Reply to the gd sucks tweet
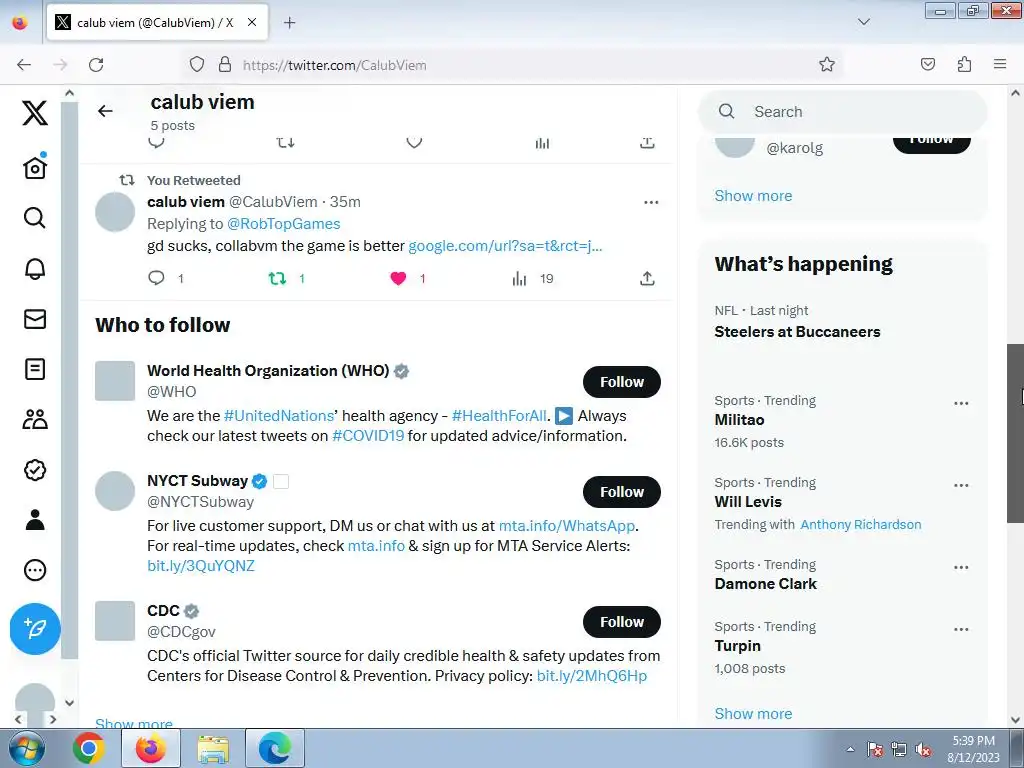Image resolution: width=1024 pixels, height=768 pixels. coord(156,278)
